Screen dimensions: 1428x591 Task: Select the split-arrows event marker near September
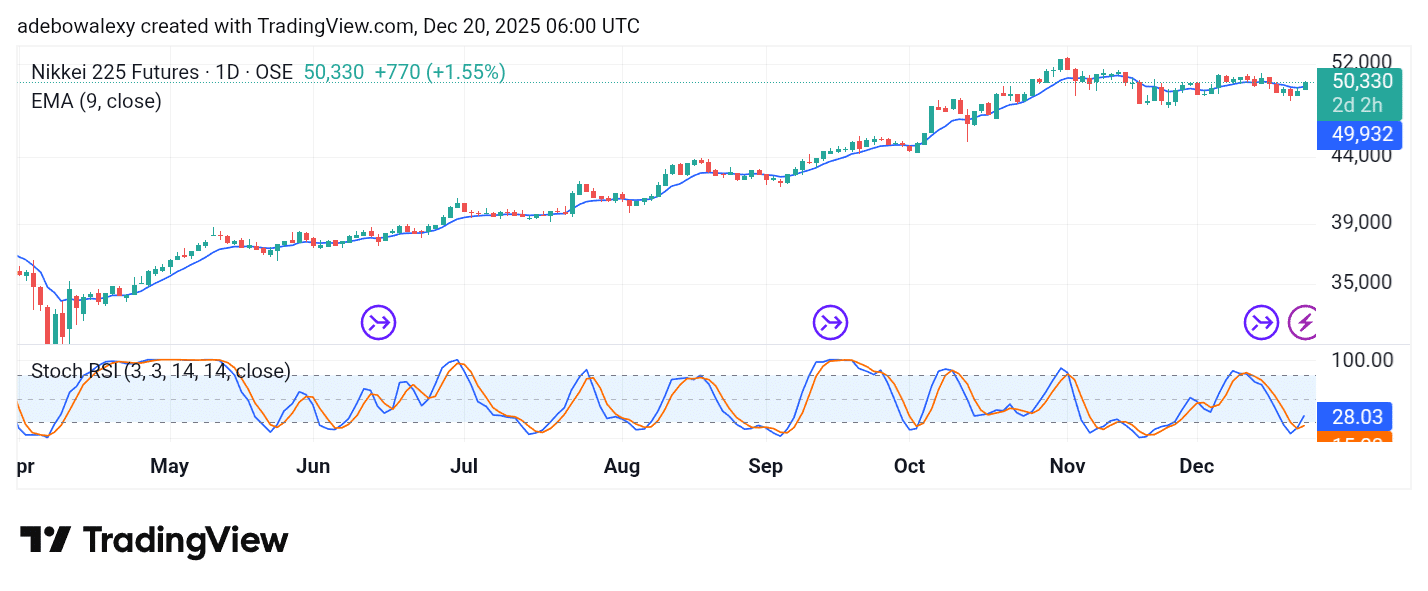click(830, 322)
